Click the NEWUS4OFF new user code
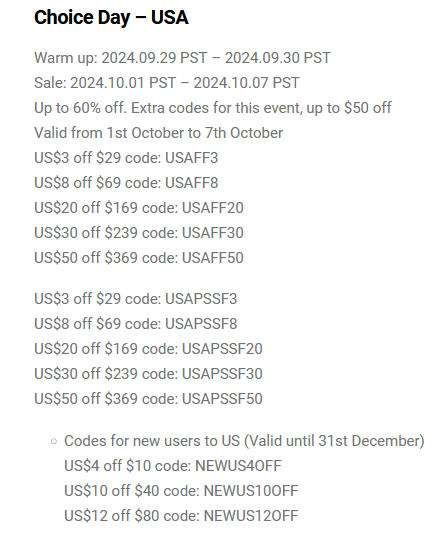433x536 pixels. click(x=238, y=466)
